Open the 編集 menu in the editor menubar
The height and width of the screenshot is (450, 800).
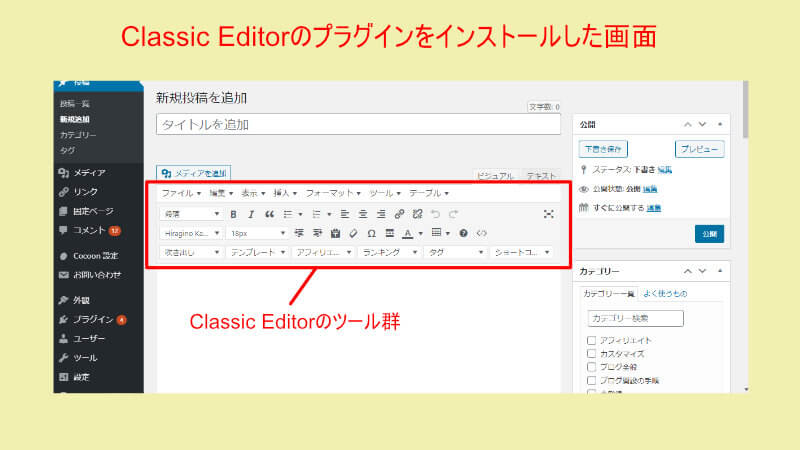tap(221, 193)
